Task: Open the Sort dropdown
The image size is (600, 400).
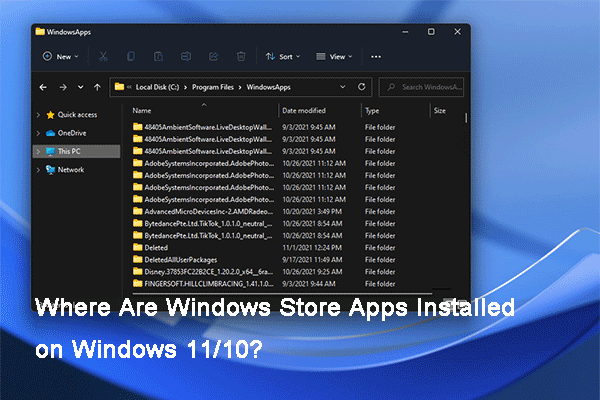Action: point(283,57)
